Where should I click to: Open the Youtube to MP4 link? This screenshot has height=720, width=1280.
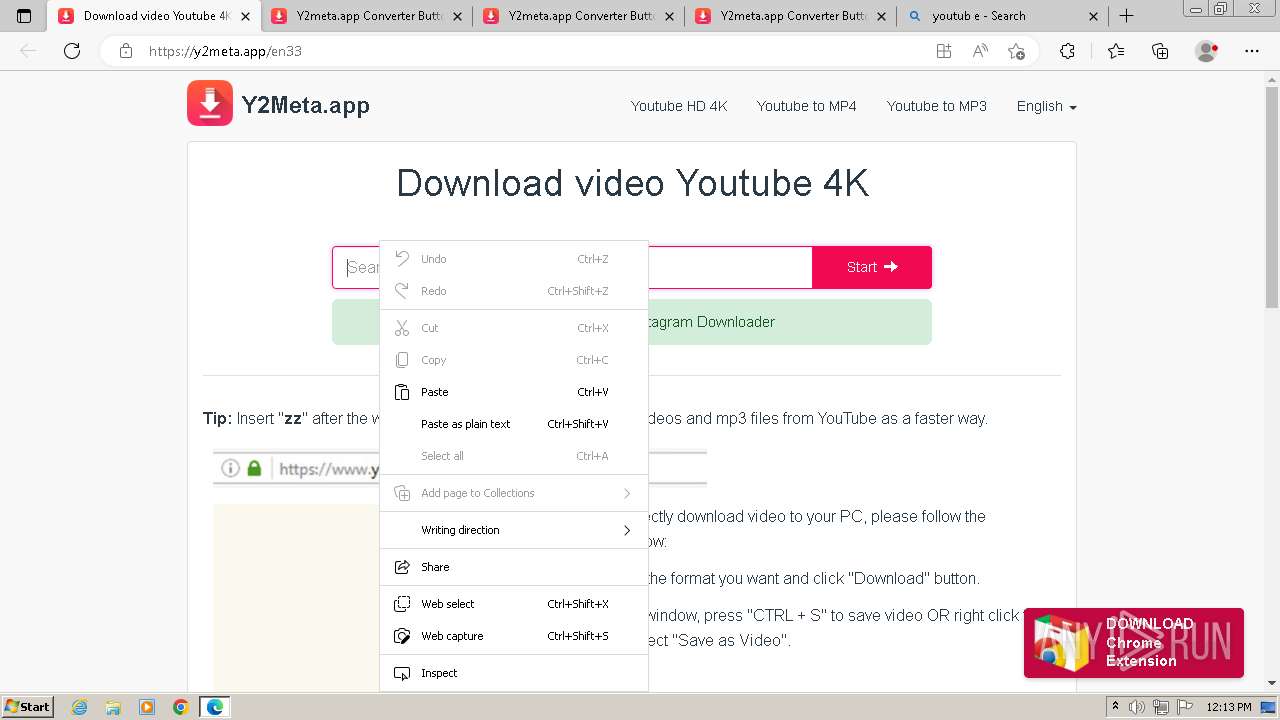(806, 106)
